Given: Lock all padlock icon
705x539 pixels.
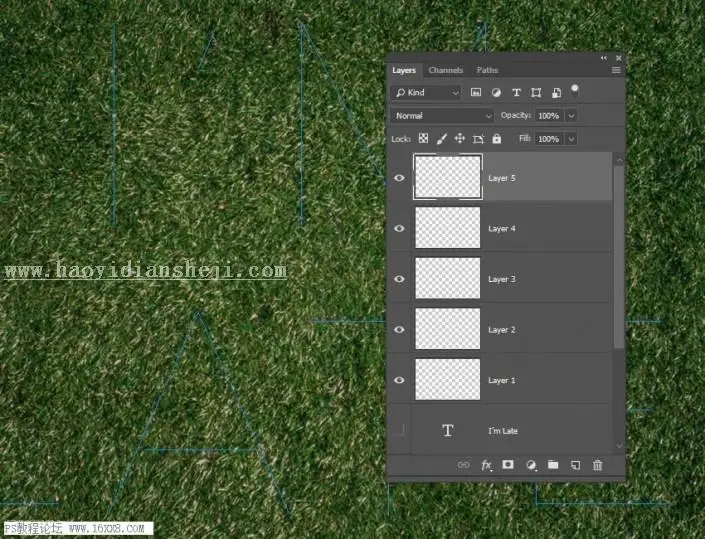Looking at the screenshot, I should click(x=496, y=138).
